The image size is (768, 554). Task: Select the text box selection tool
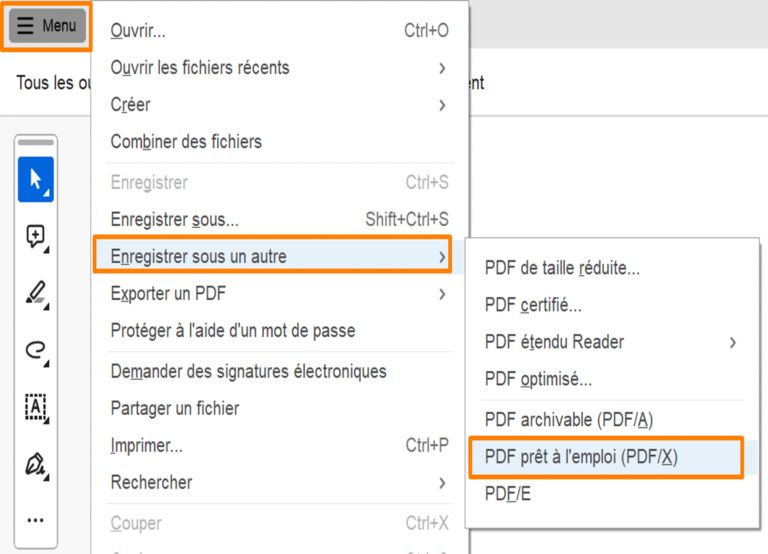[36, 406]
